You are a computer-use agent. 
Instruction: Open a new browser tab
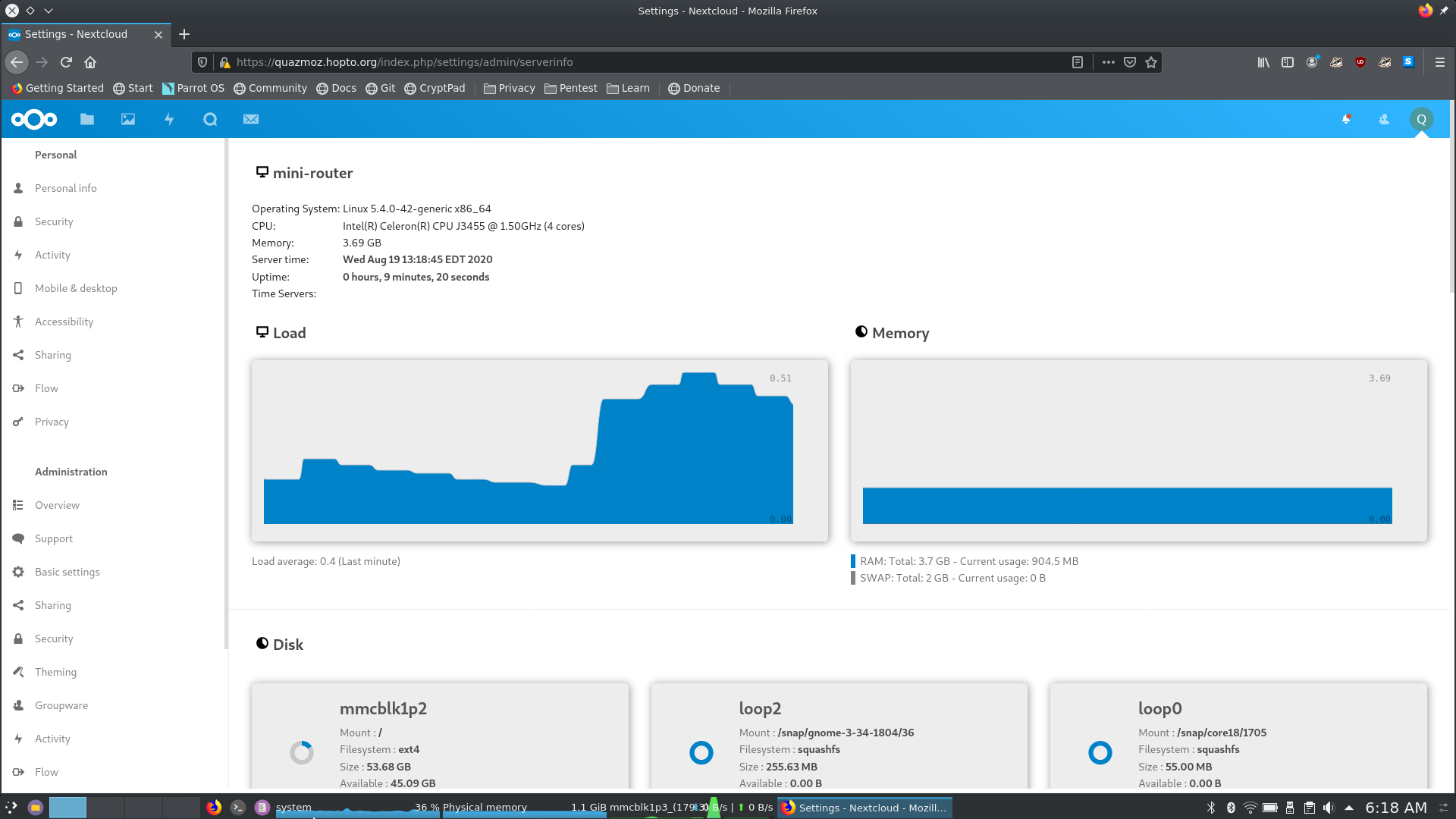(x=184, y=34)
